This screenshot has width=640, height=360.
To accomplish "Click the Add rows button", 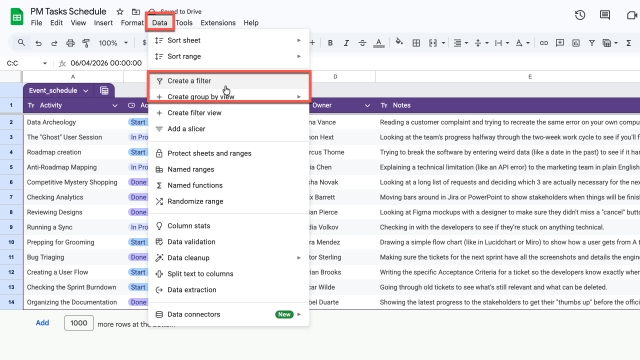I will coord(42,323).
